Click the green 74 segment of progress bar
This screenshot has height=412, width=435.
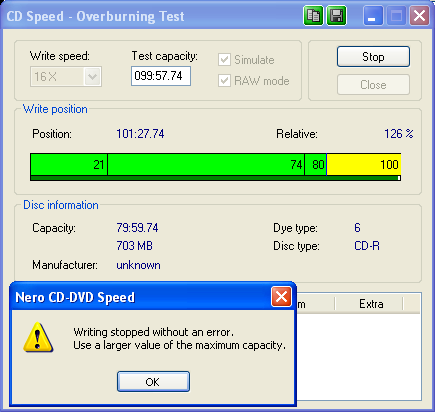click(x=206, y=164)
